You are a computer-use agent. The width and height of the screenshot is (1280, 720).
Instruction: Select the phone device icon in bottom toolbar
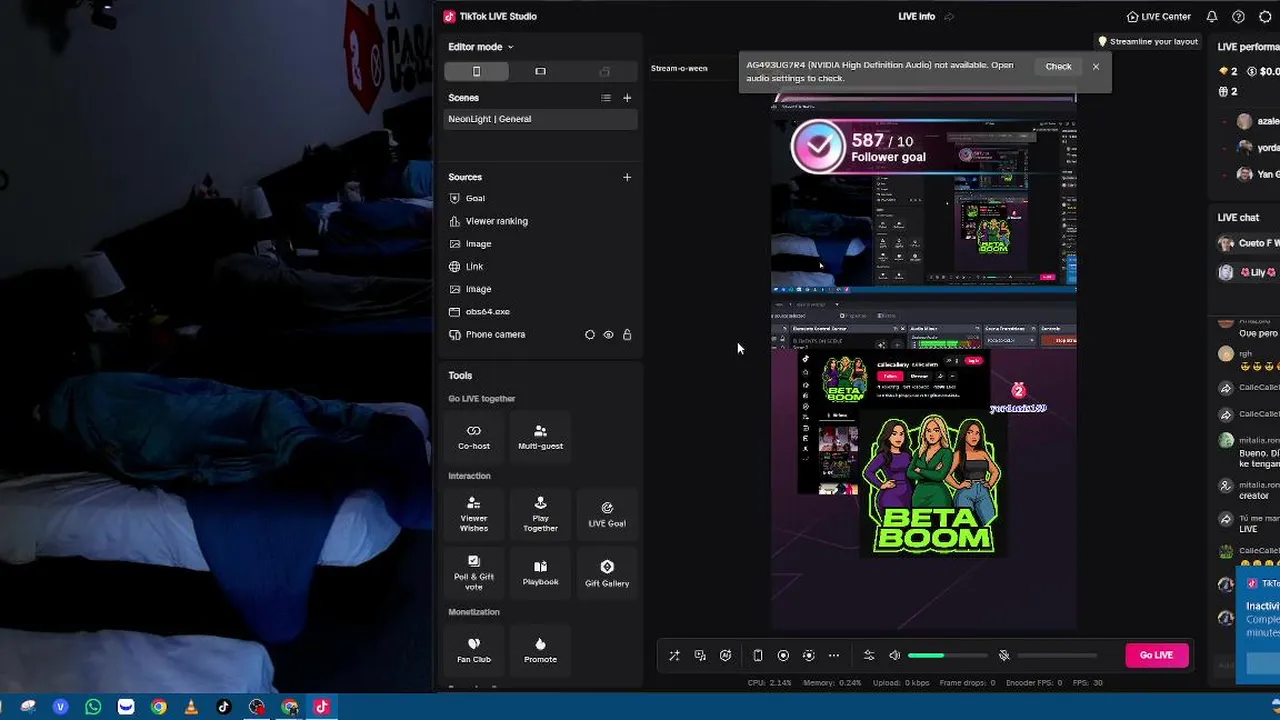pyautogui.click(x=758, y=656)
